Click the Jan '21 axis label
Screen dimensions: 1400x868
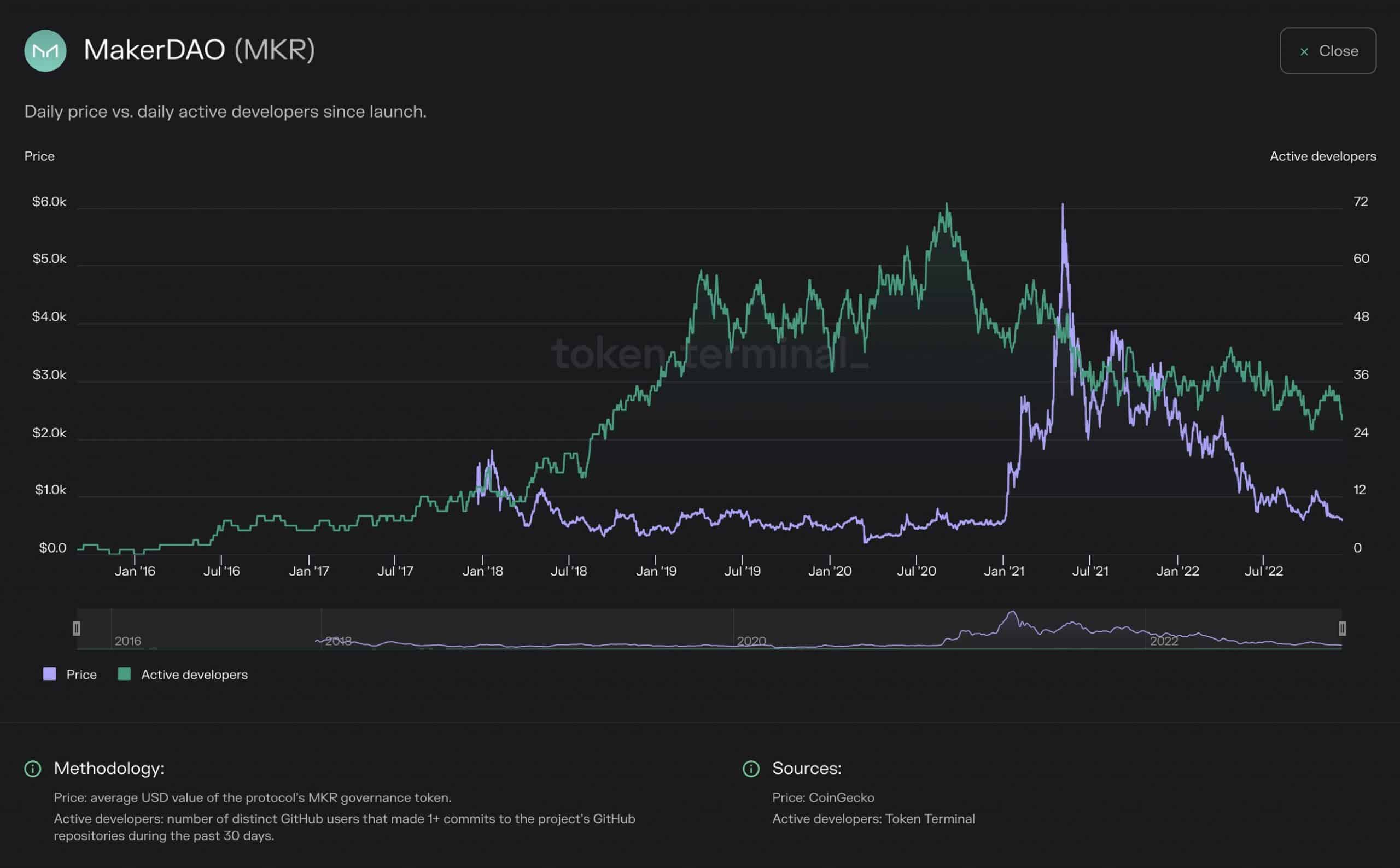(x=1004, y=571)
